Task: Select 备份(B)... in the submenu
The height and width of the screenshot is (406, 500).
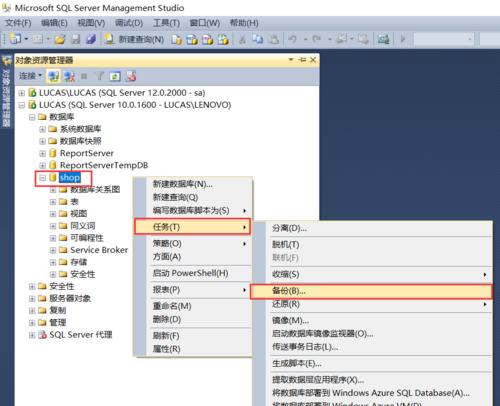Action: (x=371, y=291)
